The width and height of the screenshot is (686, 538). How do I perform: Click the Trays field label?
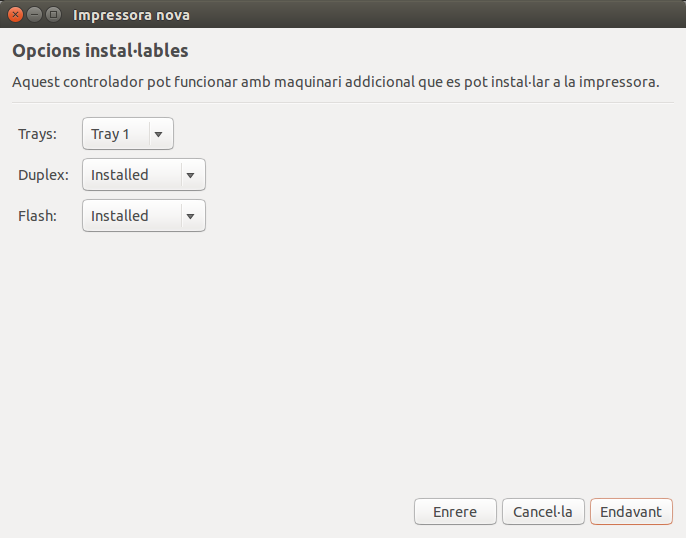pyautogui.click(x=38, y=134)
